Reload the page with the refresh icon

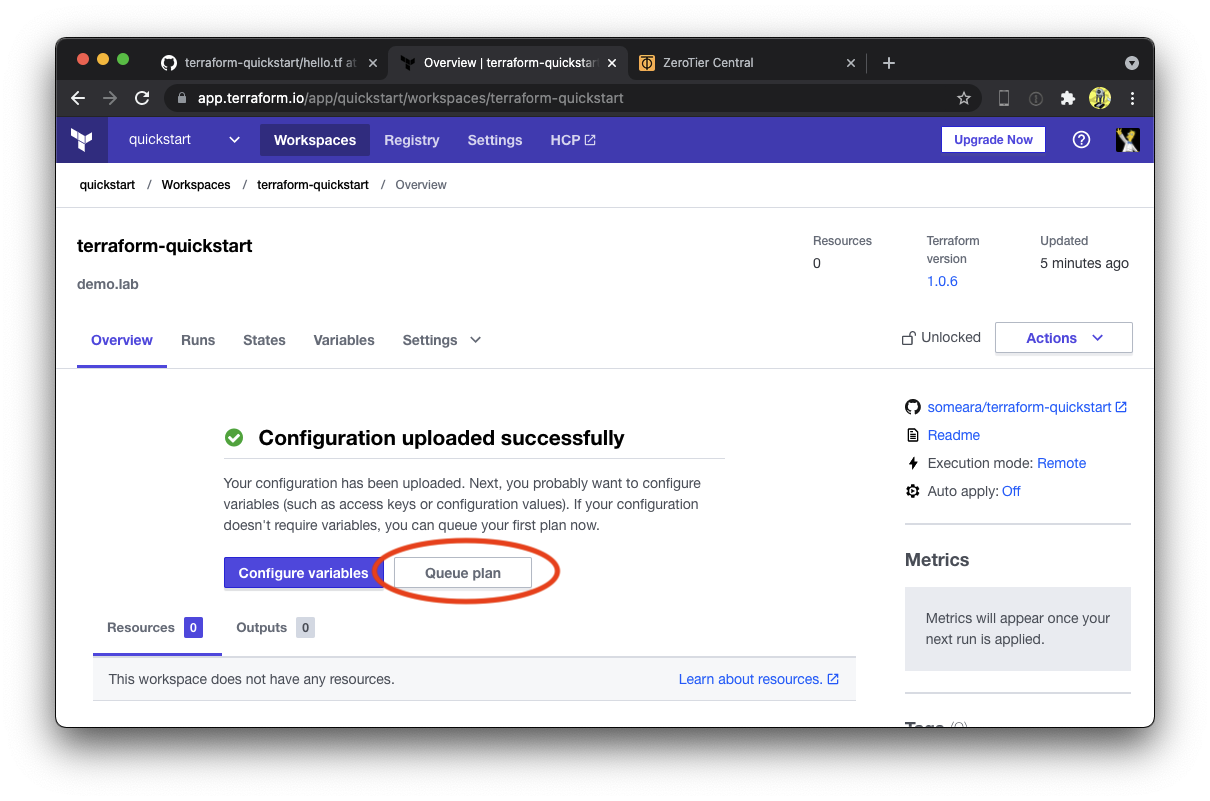click(x=142, y=98)
